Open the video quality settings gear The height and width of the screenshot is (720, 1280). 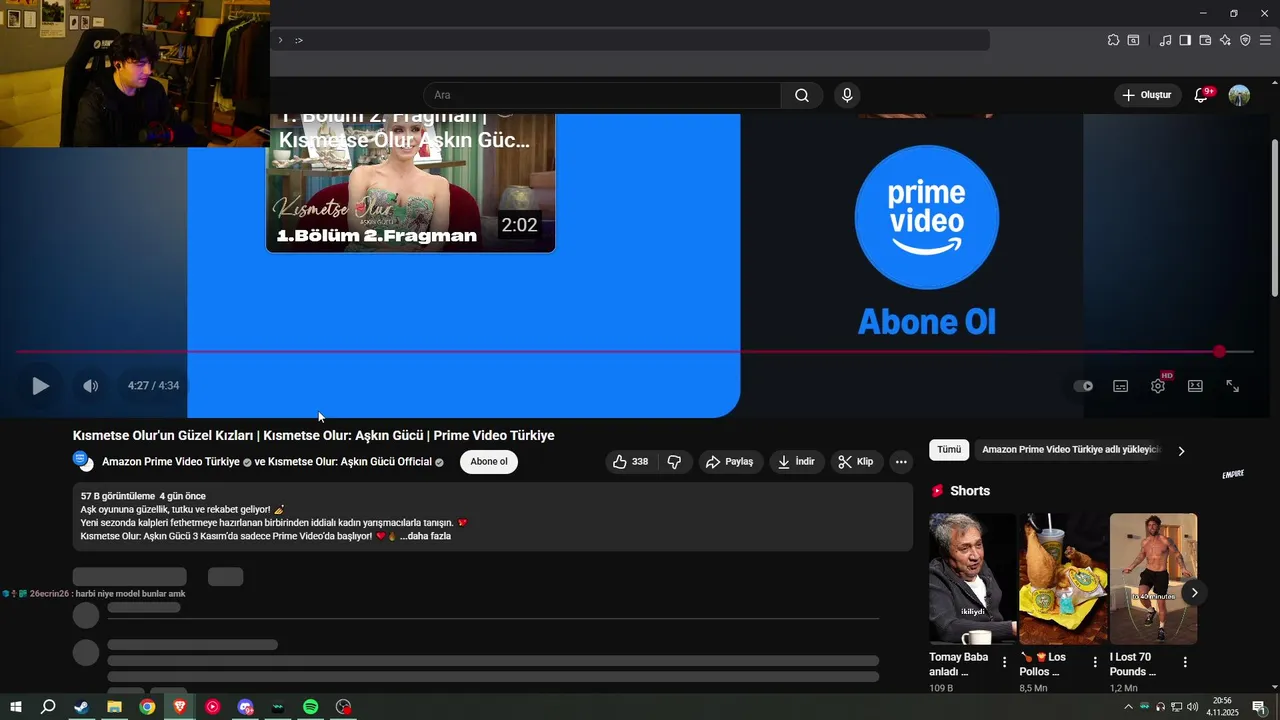1158,386
